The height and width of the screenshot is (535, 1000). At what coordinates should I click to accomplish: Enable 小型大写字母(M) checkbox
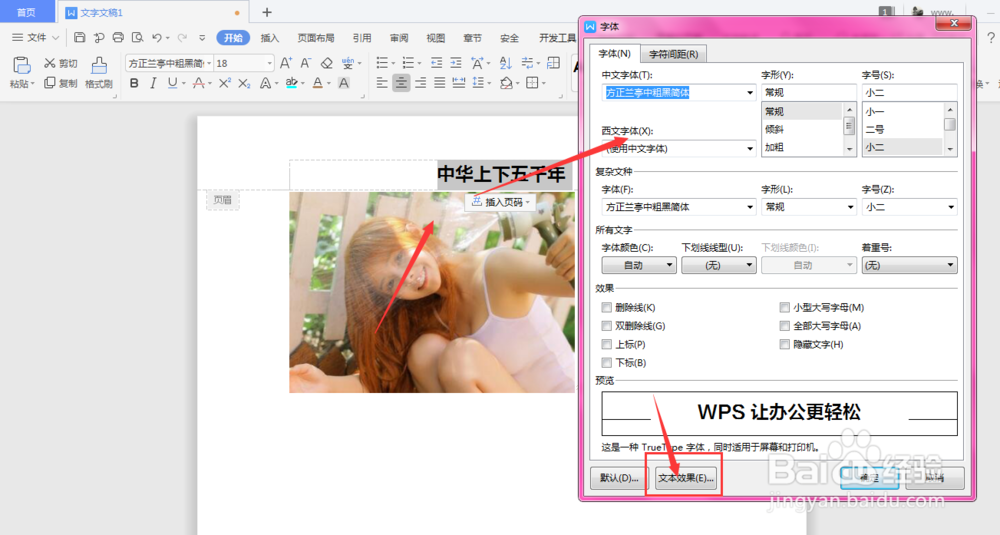(784, 307)
